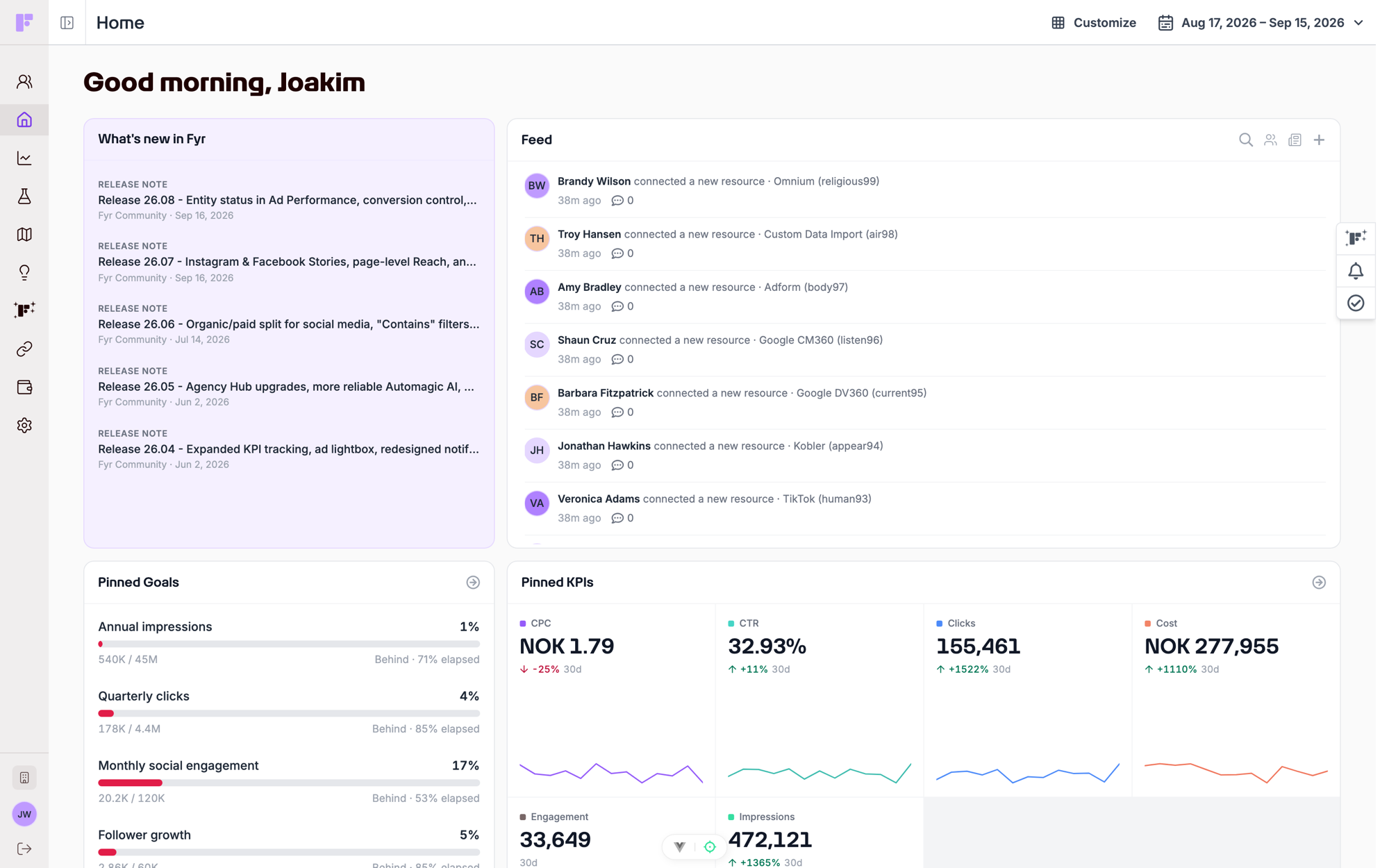Open the notifications bell icon
The image size is (1389, 868).
coord(1356,271)
